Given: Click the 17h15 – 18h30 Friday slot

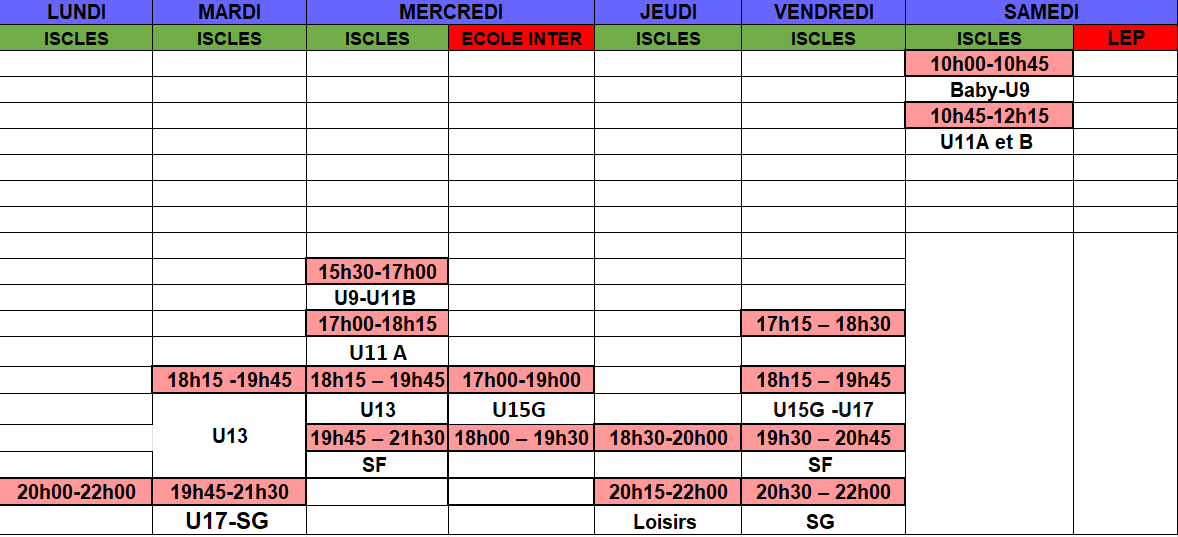Looking at the screenshot, I should (823, 324).
